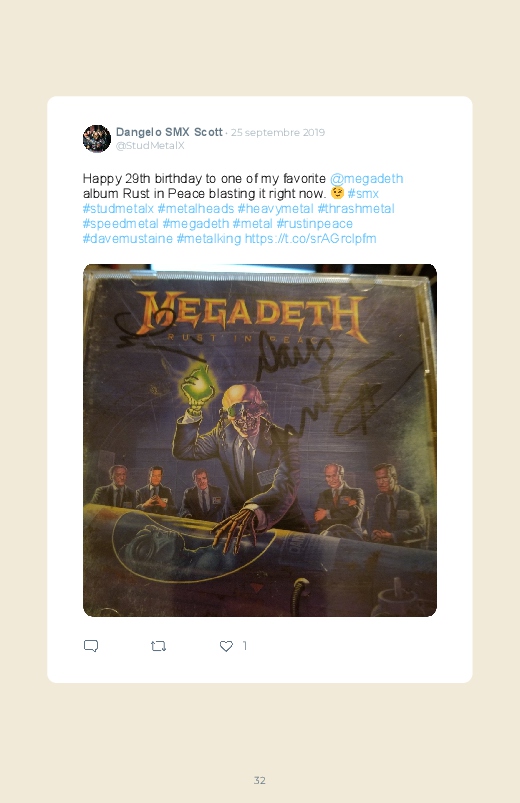Follow the t.co/srAGrclpfm short link
The width and height of the screenshot is (520, 803).
pos(310,239)
